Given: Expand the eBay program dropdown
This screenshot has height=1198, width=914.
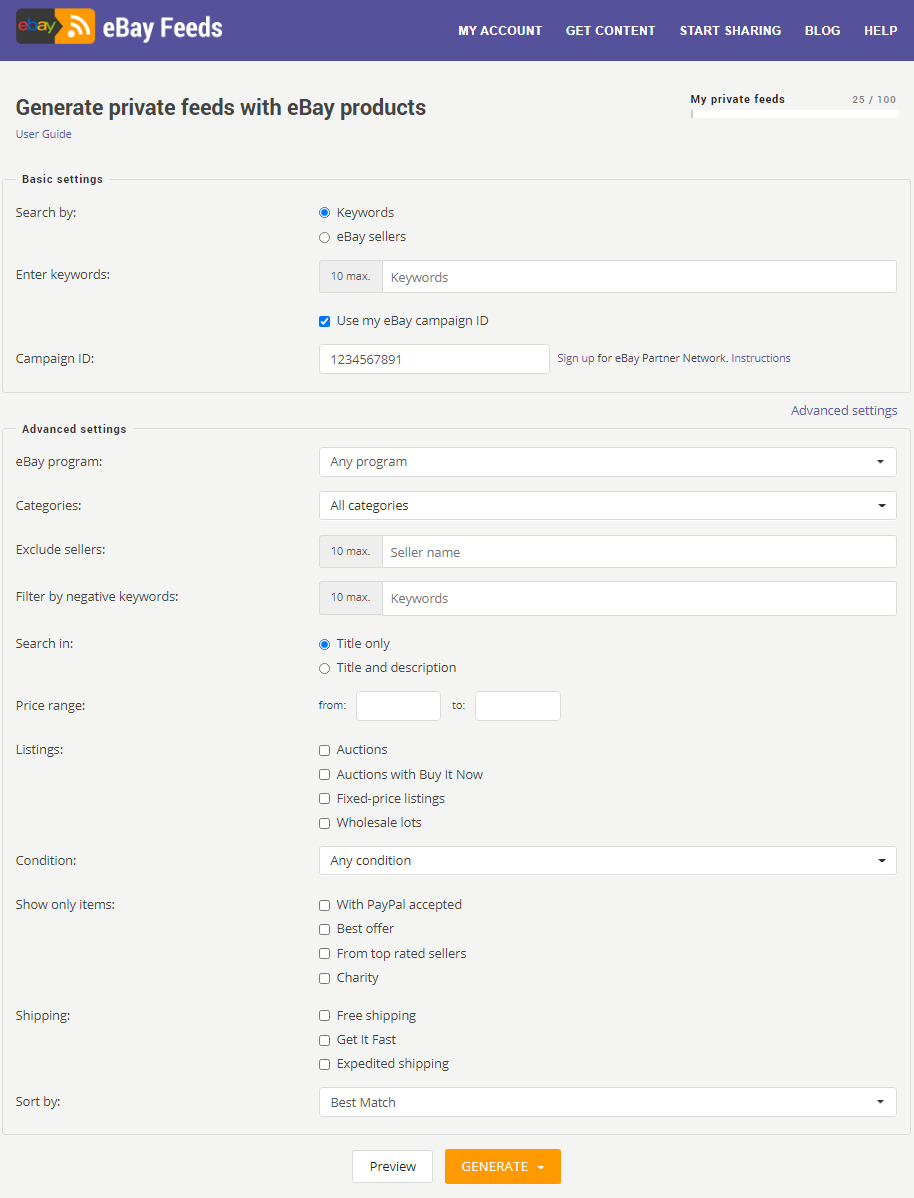Looking at the screenshot, I should [608, 461].
